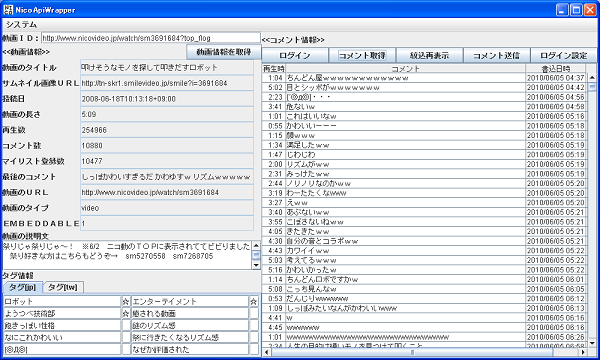
Task: Click the 癒される動画 tag cell
Action: tap(190, 313)
